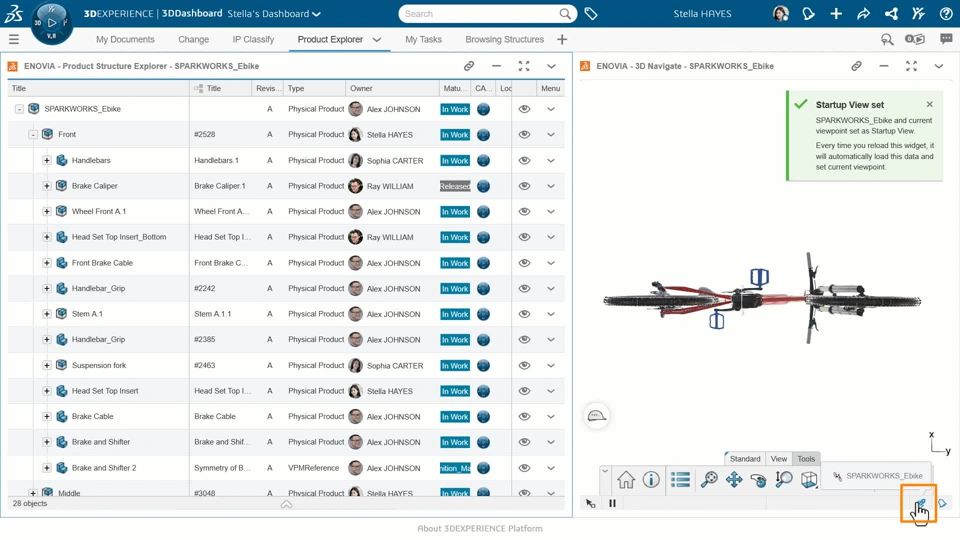The height and width of the screenshot is (540, 960).
Task: Click the Home icon in 3D toolbar
Action: point(626,479)
